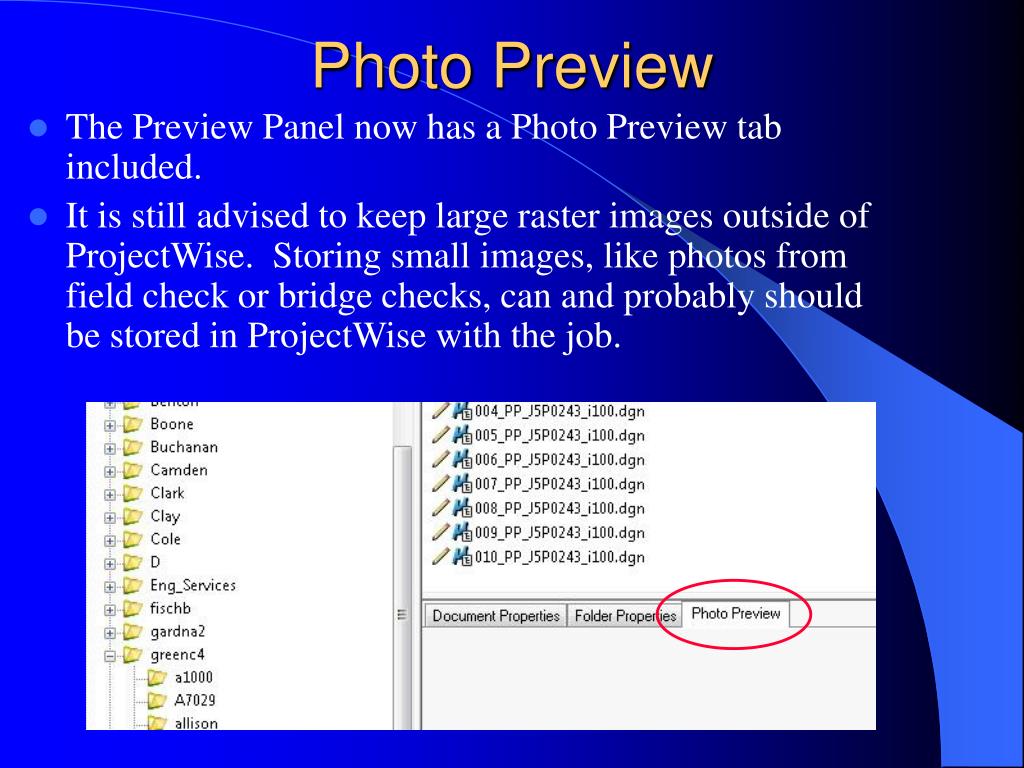Screen dimensions: 1024x768
Task: Select file 006_PP_J5P0243_i100.dgn
Action: tap(559, 460)
